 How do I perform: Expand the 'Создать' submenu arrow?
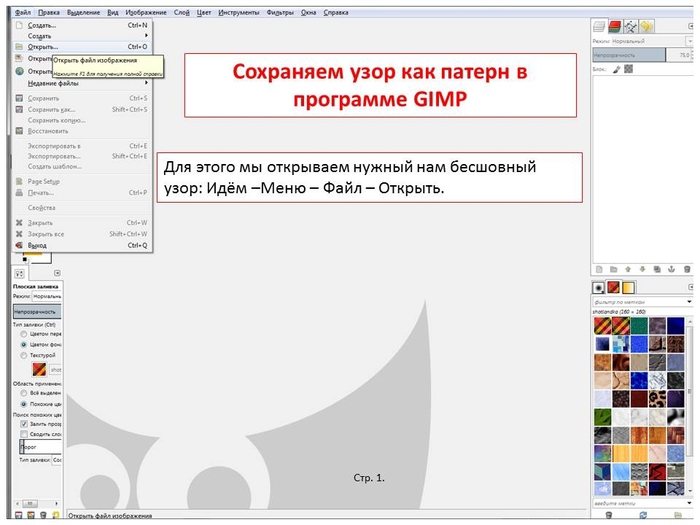pyautogui.click(x=146, y=36)
